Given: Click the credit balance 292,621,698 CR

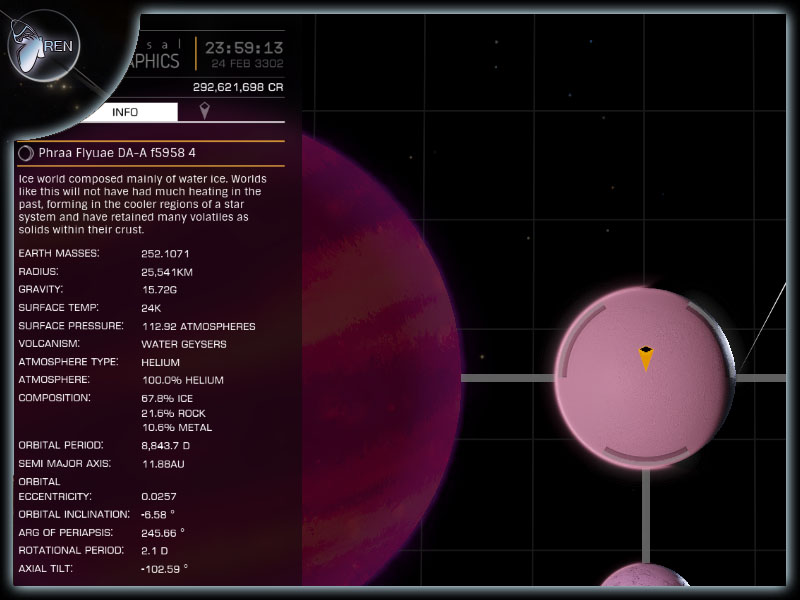Looking at the screenshot, I should (x=238, y=87).
